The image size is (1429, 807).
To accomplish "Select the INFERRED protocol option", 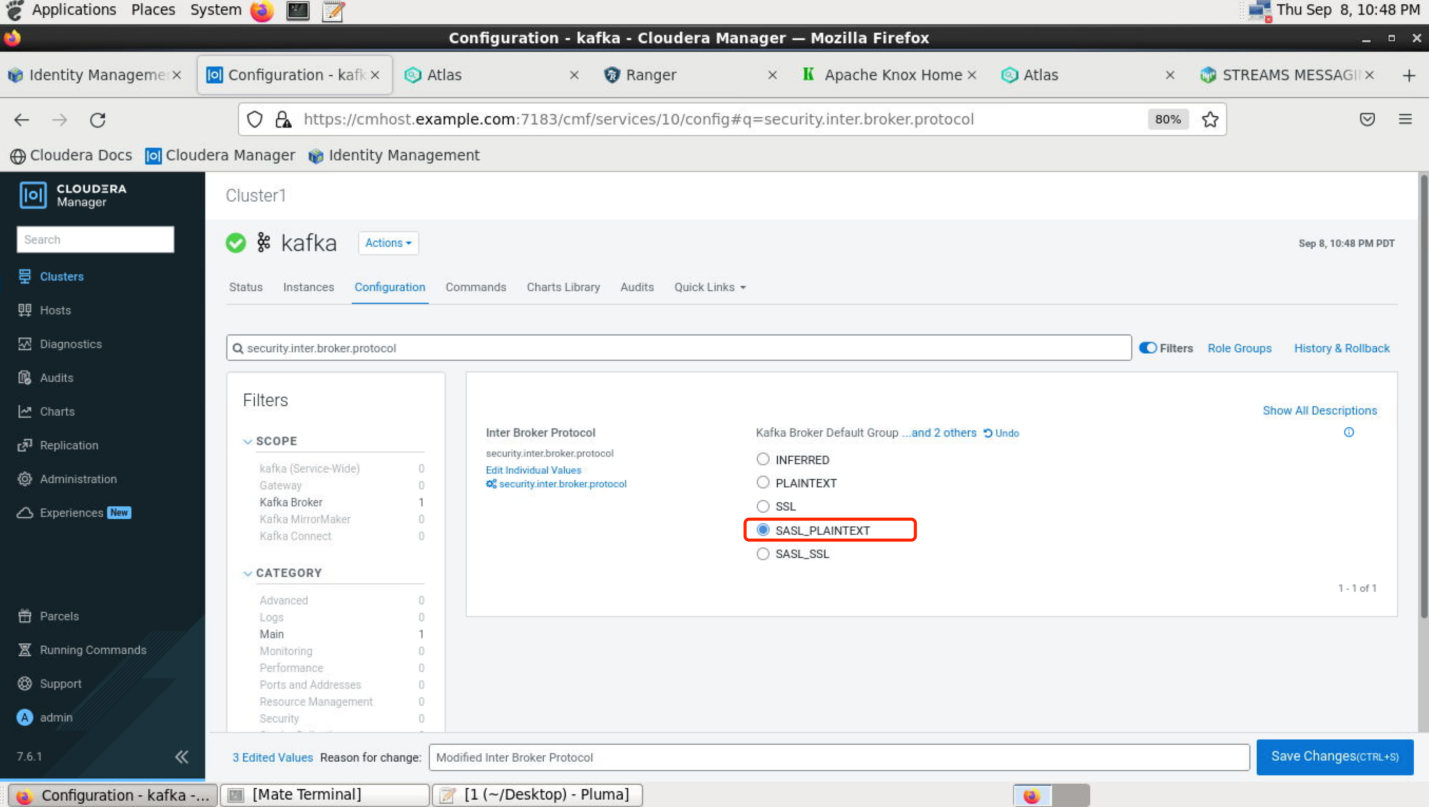I will (763, 460).
